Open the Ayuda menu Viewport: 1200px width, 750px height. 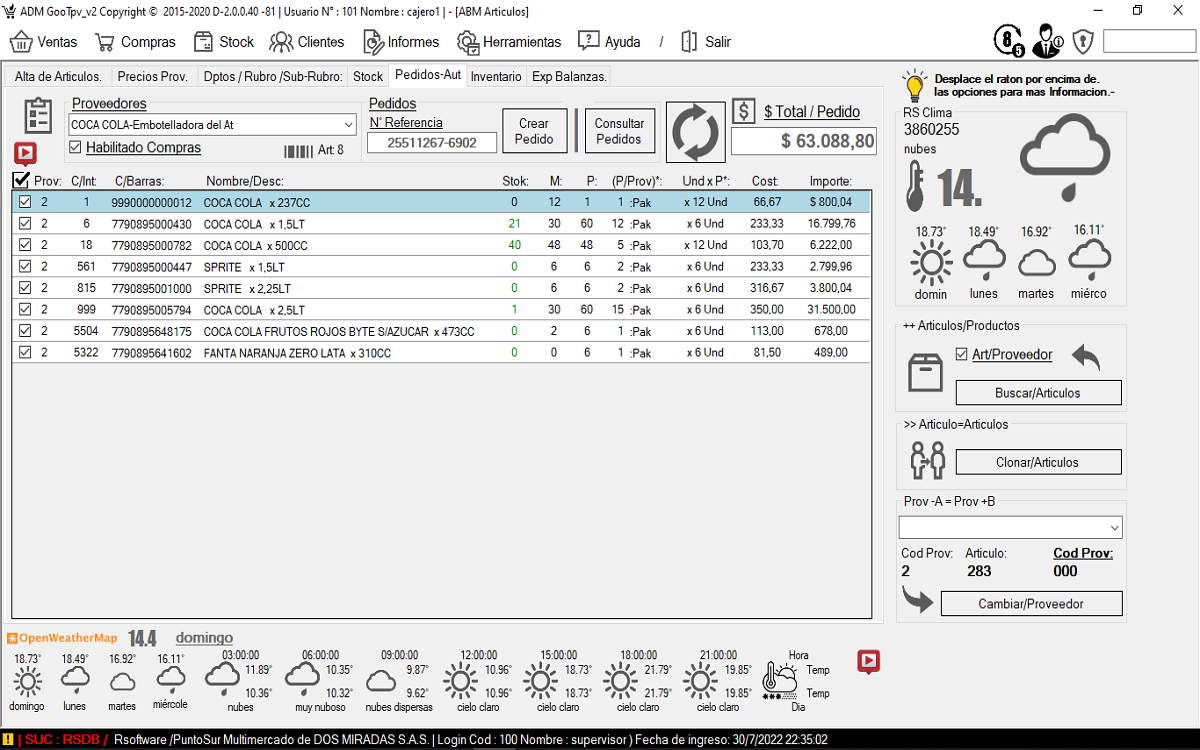pyautogui.click(x=609, y=42)
